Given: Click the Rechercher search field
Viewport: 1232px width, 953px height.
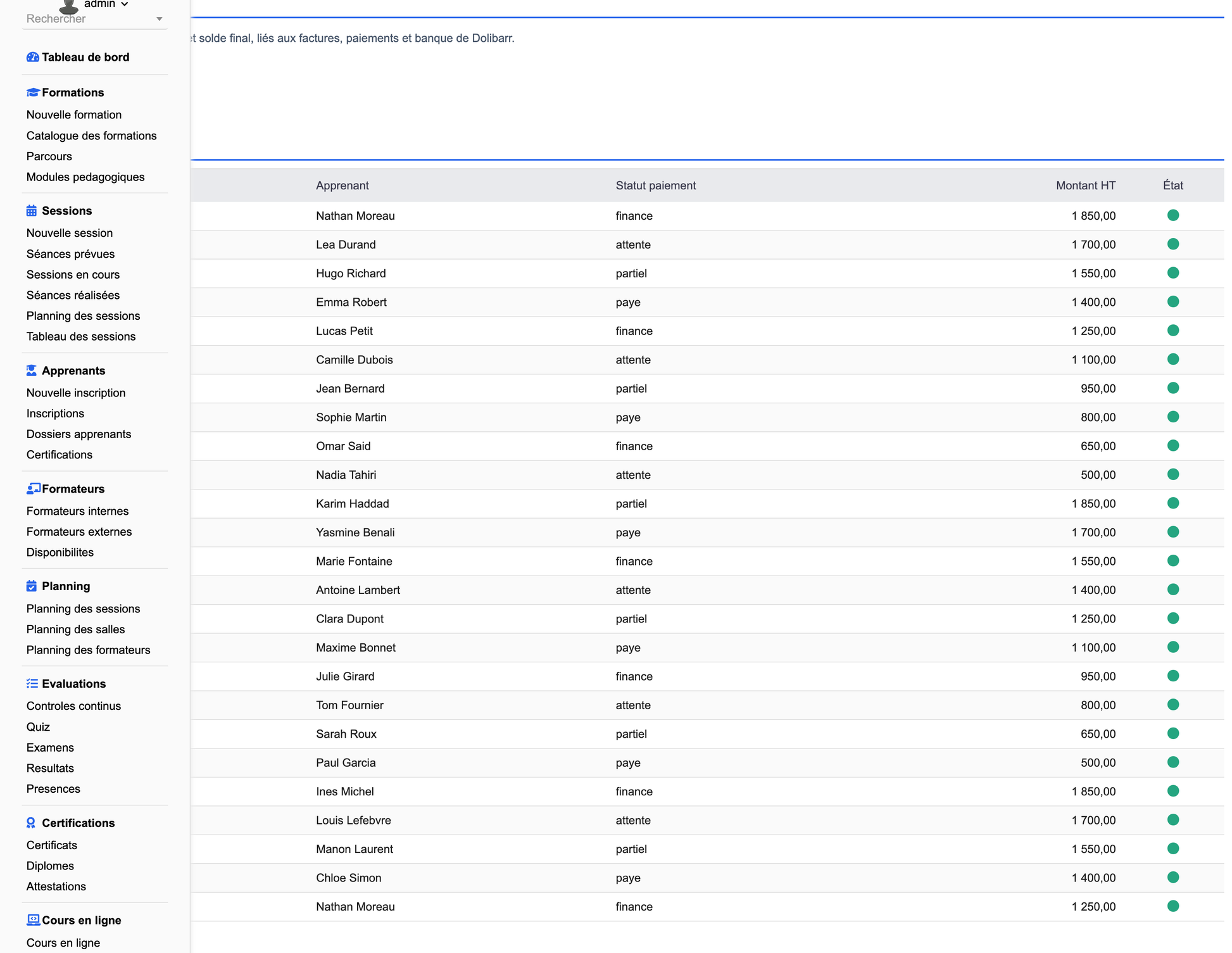Looking at the screenshot, I should (x=95, y=19).
